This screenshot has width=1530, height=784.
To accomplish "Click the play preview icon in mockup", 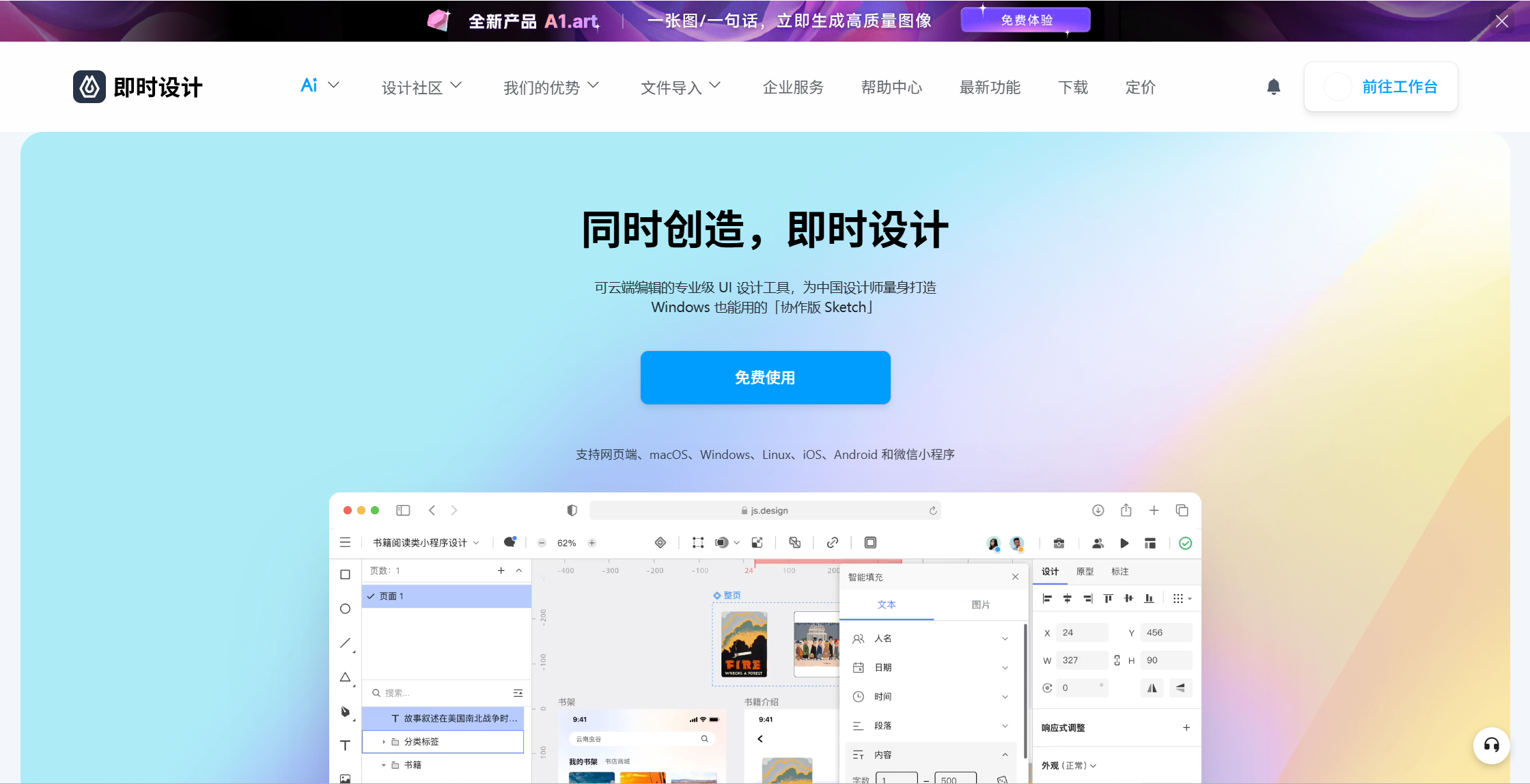I will pos(1124,543).
